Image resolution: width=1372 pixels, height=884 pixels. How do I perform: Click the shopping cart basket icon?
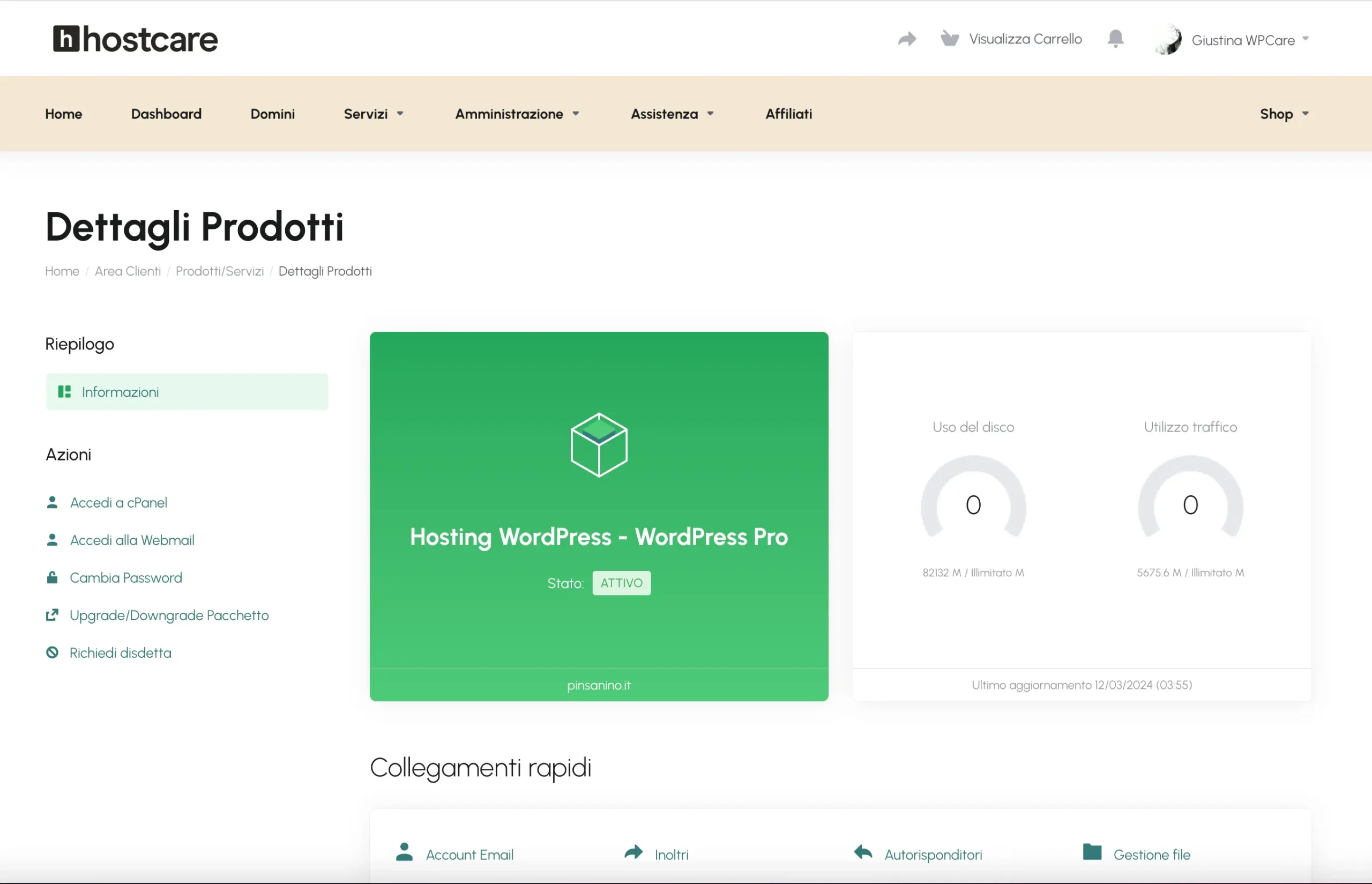pyautogui.click(x=950, y=39)
